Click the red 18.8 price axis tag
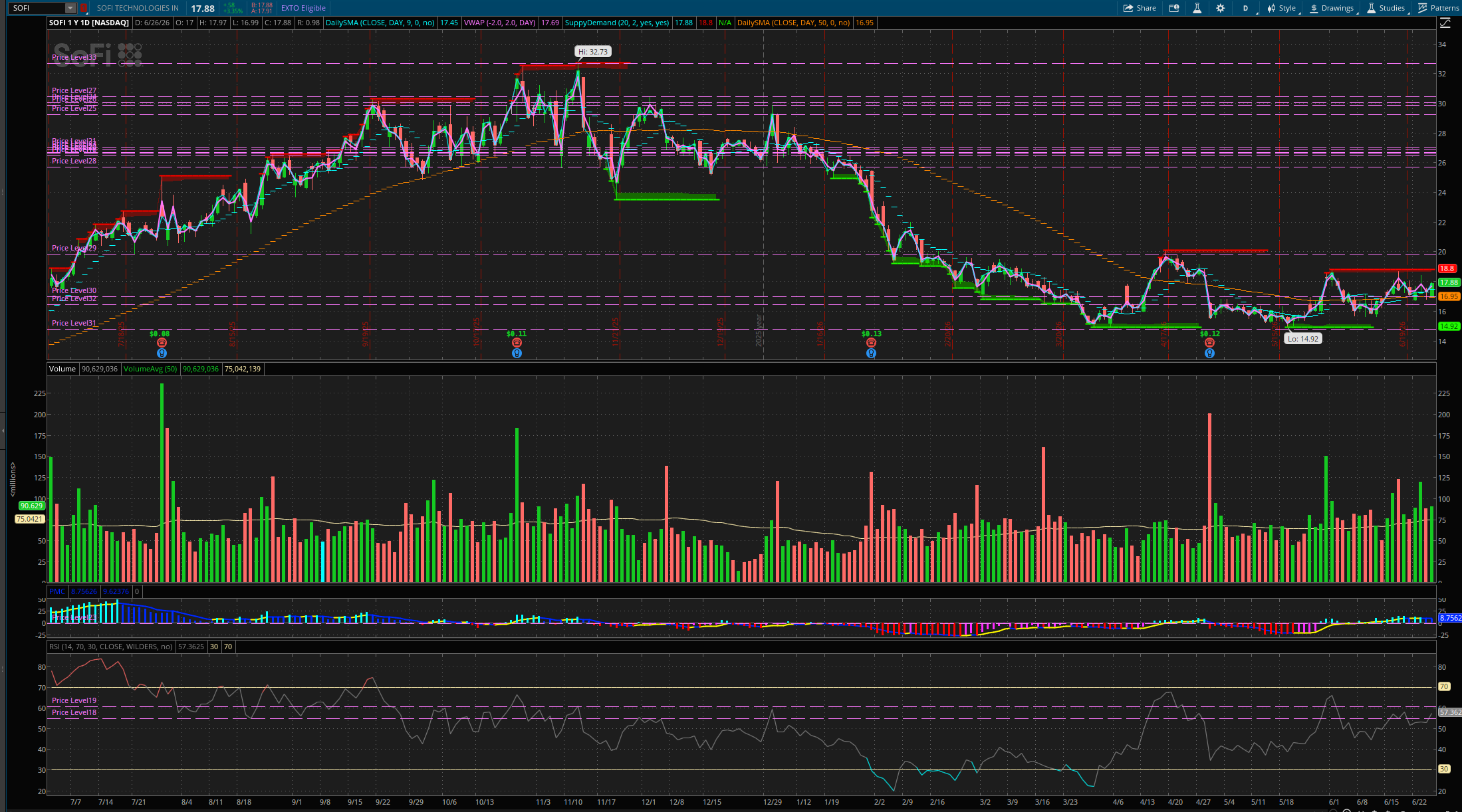 [1447, 268]
